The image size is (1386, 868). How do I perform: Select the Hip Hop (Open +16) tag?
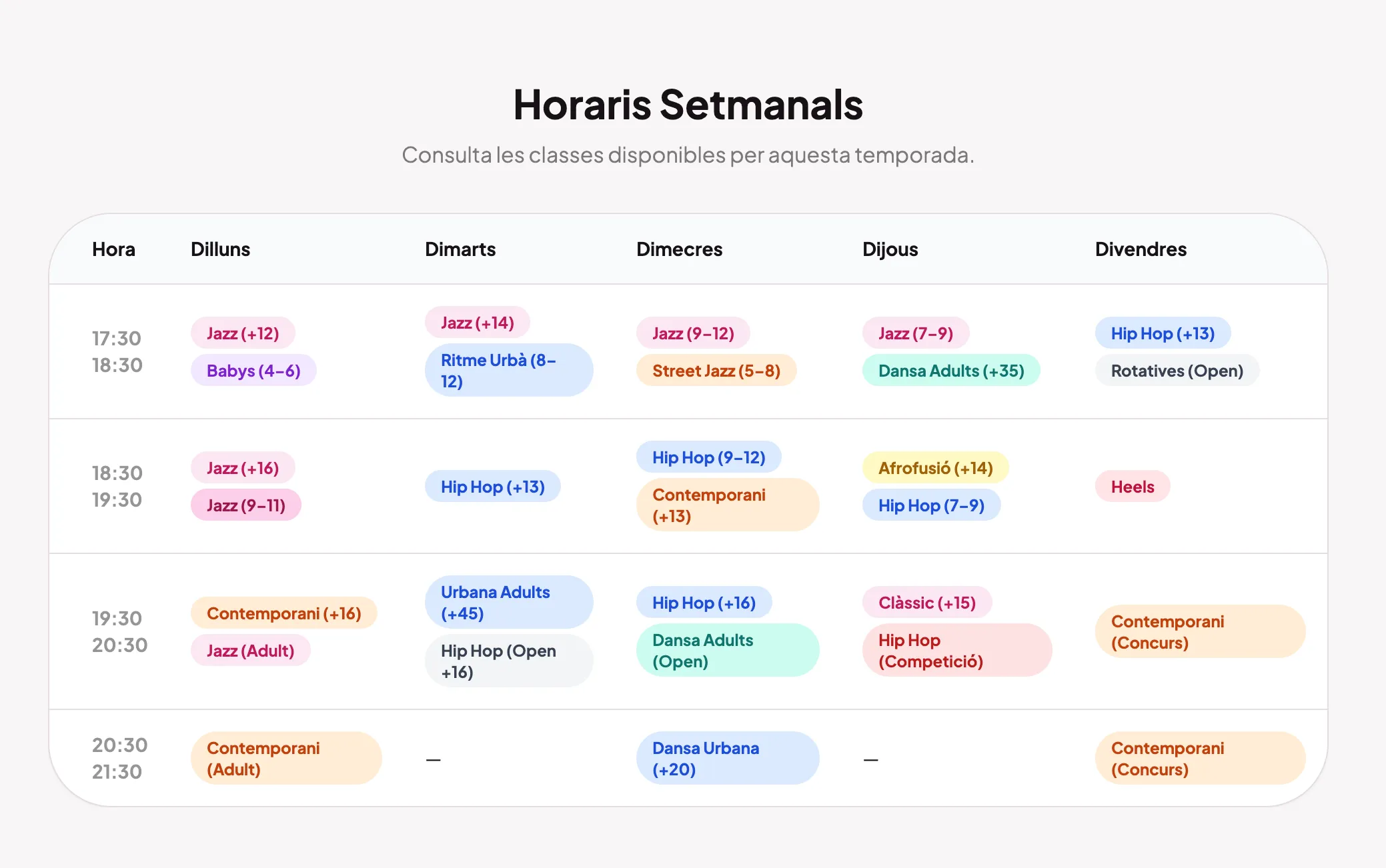508,661
